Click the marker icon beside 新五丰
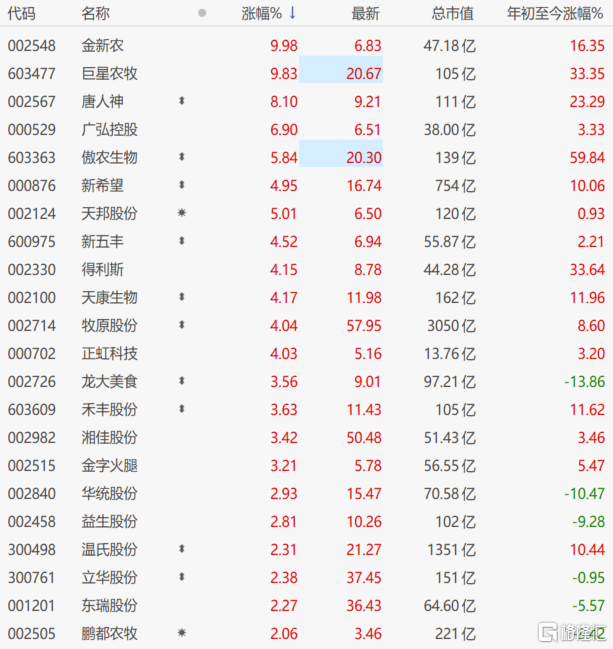Screen dimensions: 613x649 [x=181, y=241]
